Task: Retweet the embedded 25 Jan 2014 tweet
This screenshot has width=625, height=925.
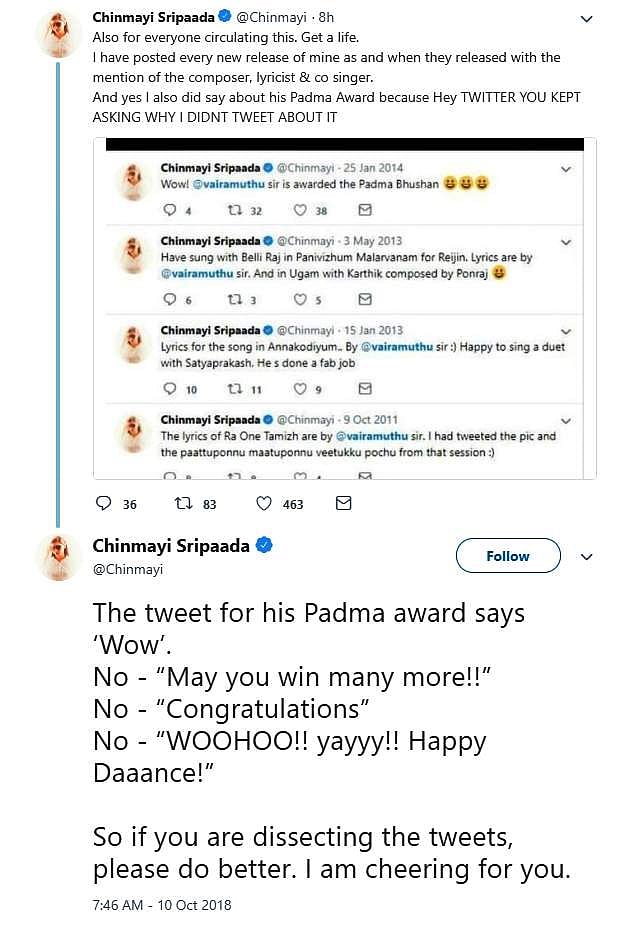Action: point(235,210)
